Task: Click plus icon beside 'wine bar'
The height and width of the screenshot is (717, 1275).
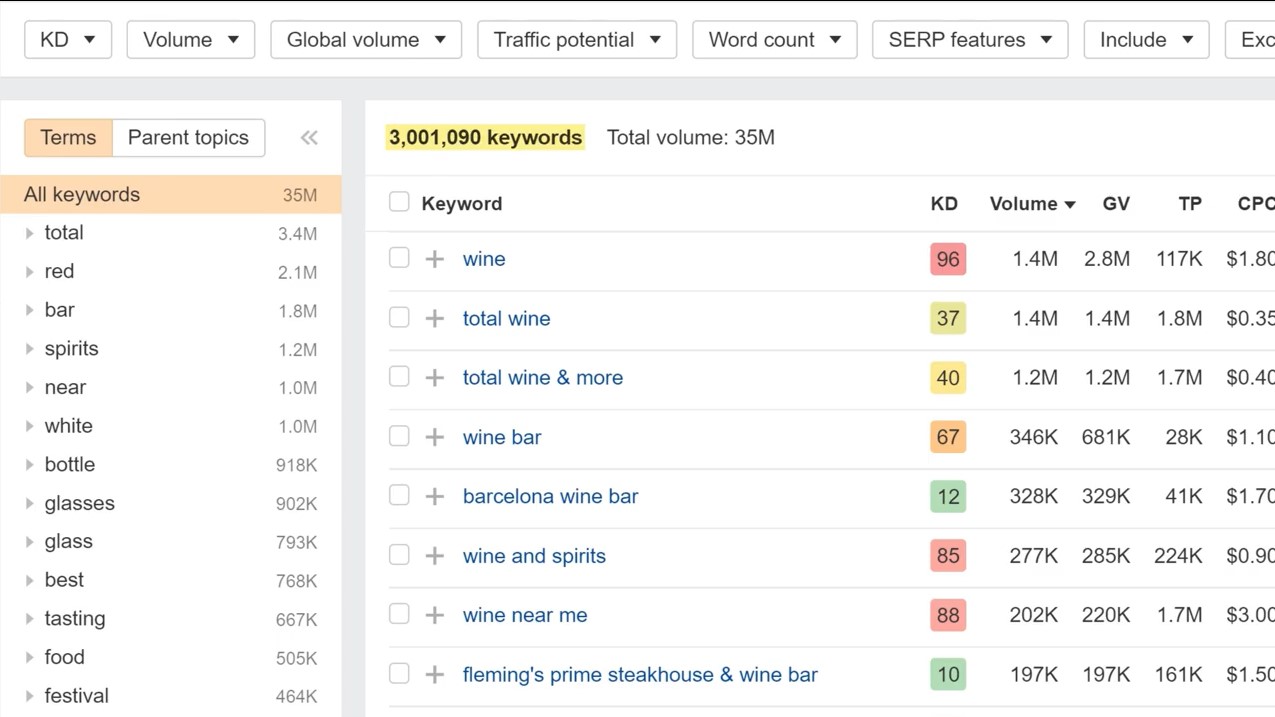Action: 434,437
